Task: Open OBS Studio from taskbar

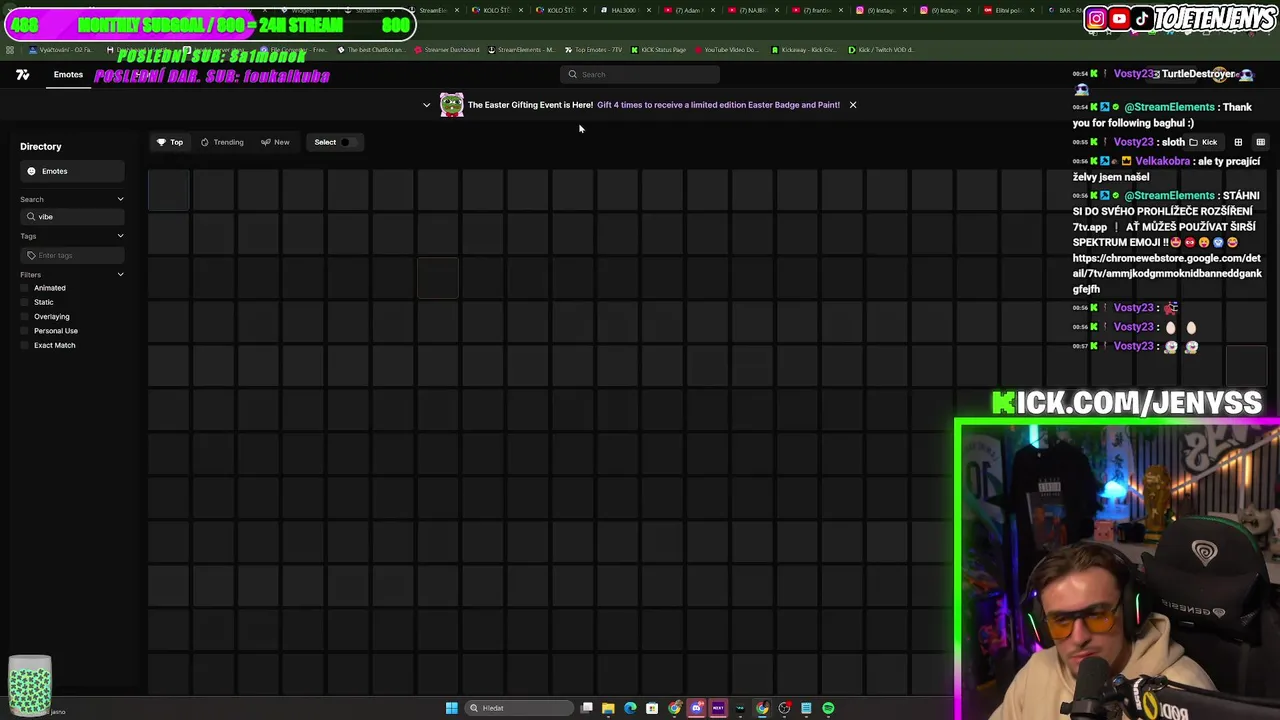Action: click(784, 708)
